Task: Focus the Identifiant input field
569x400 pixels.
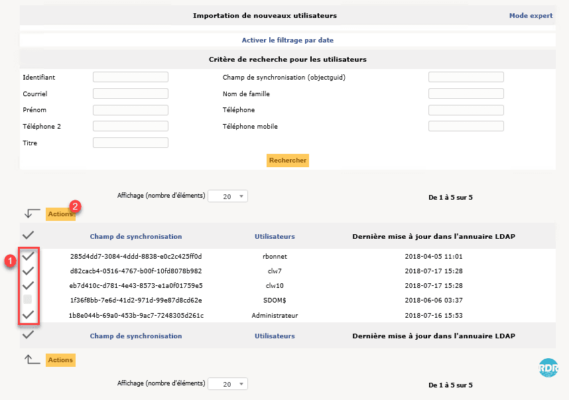Action: pos(131,77)
